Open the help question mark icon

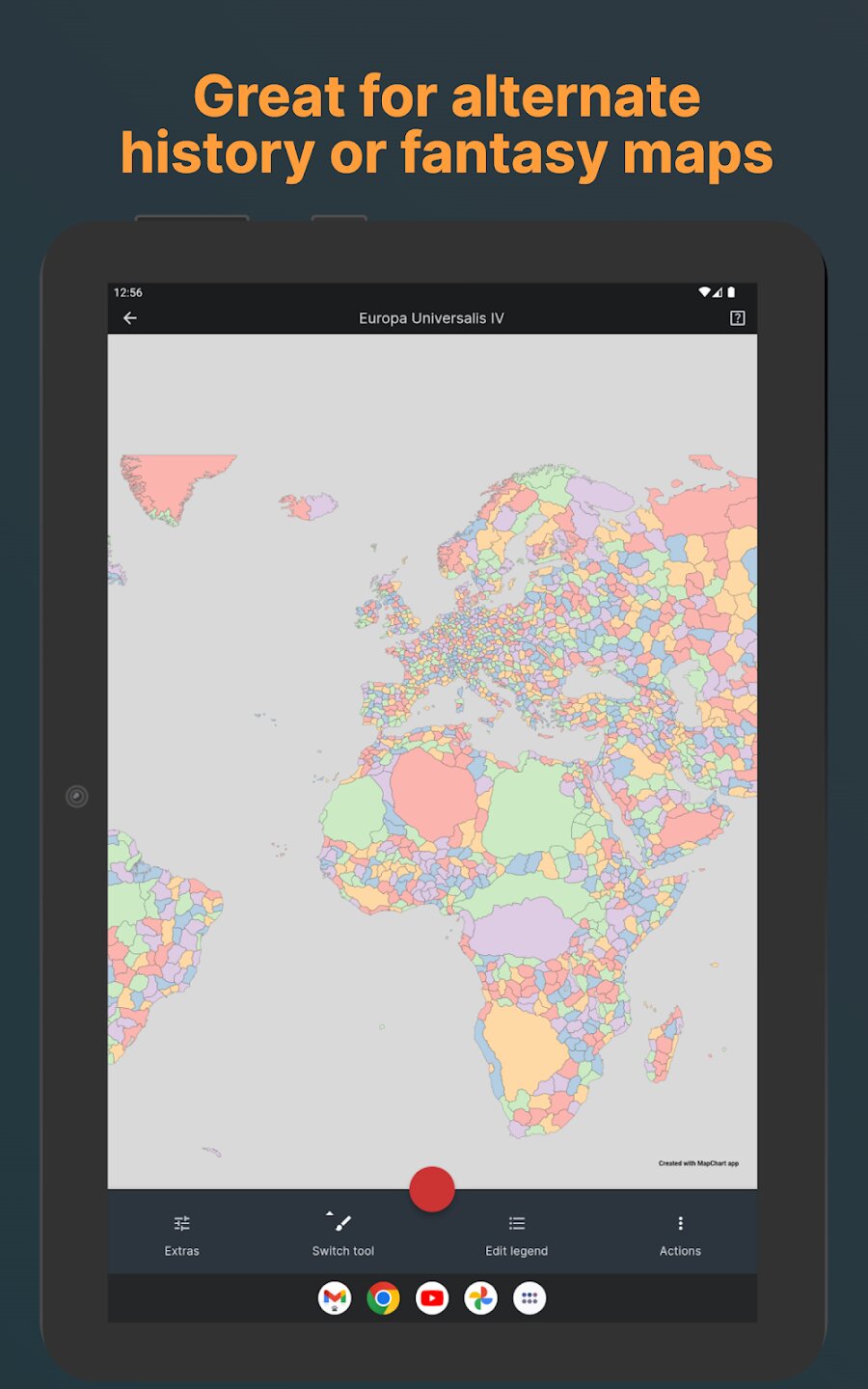click(738, 318)
